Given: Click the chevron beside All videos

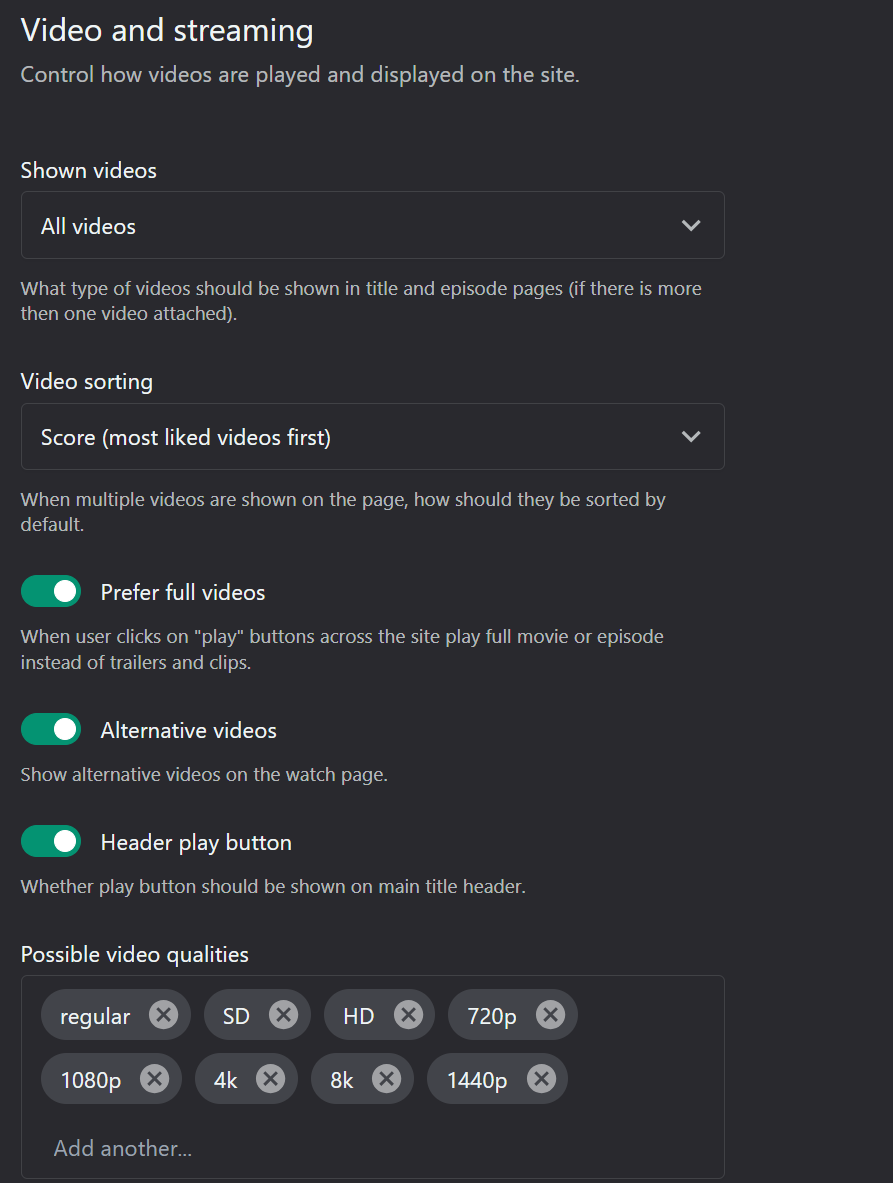Looking at the screenshot, I should coord(691,226).
